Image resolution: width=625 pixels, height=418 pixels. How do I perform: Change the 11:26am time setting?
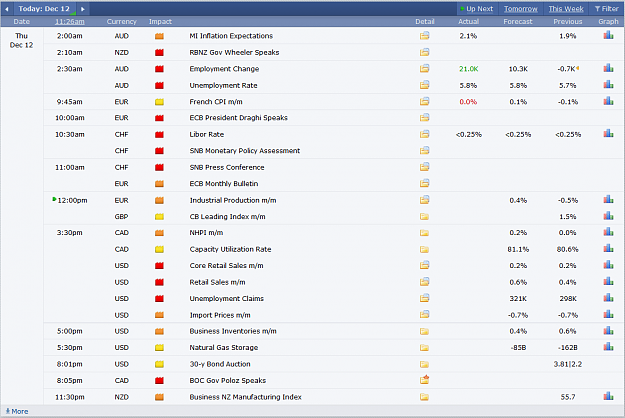pos(70,22)
